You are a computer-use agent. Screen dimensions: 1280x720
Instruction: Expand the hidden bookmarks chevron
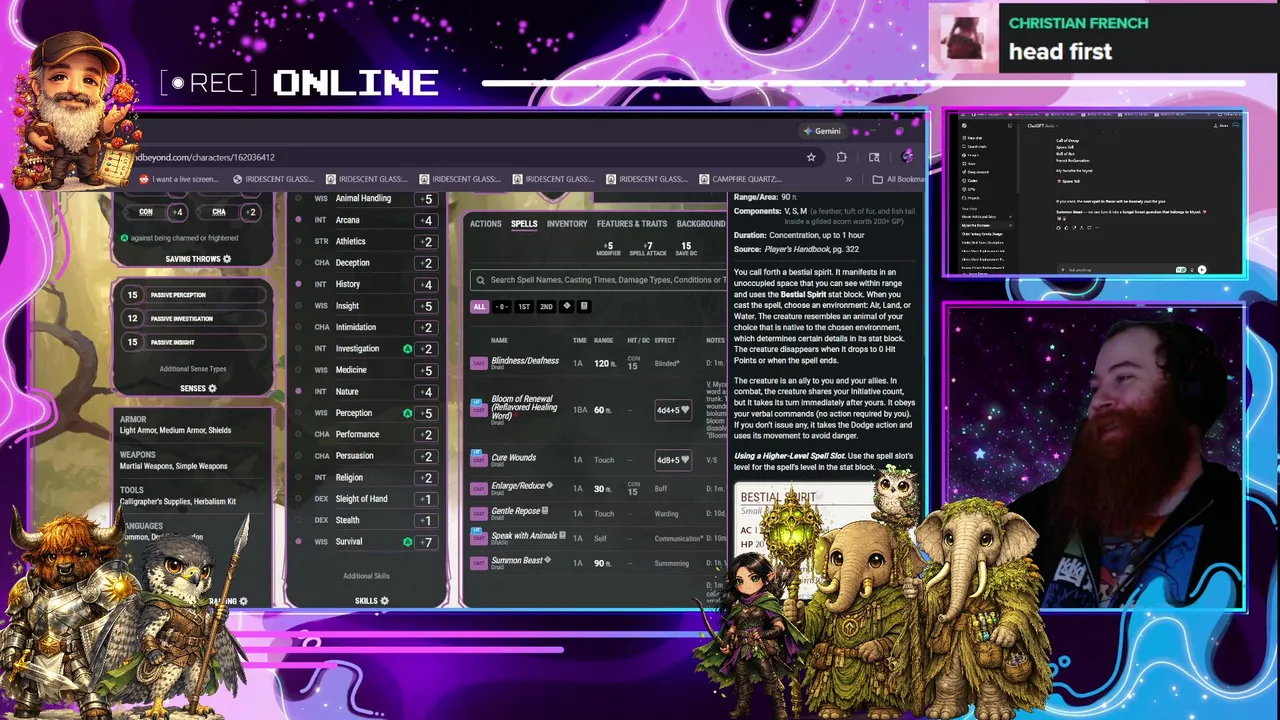[x=849, y=179]
